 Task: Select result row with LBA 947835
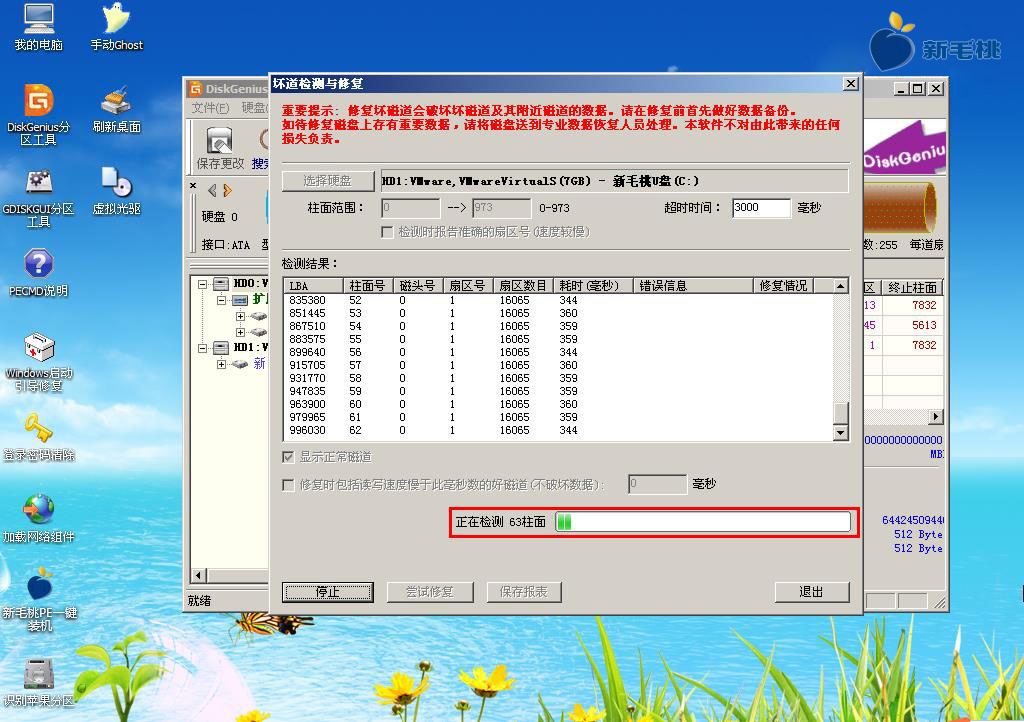tap(559, 392)
